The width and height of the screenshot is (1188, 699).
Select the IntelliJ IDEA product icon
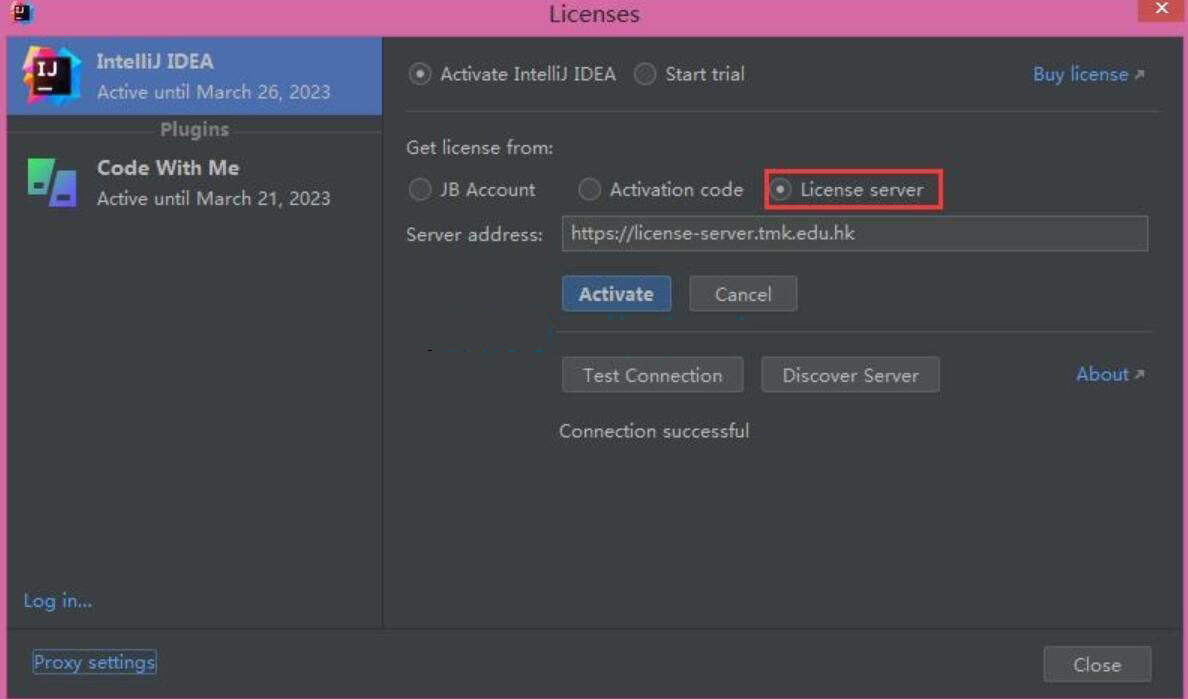tap(51, 76)
